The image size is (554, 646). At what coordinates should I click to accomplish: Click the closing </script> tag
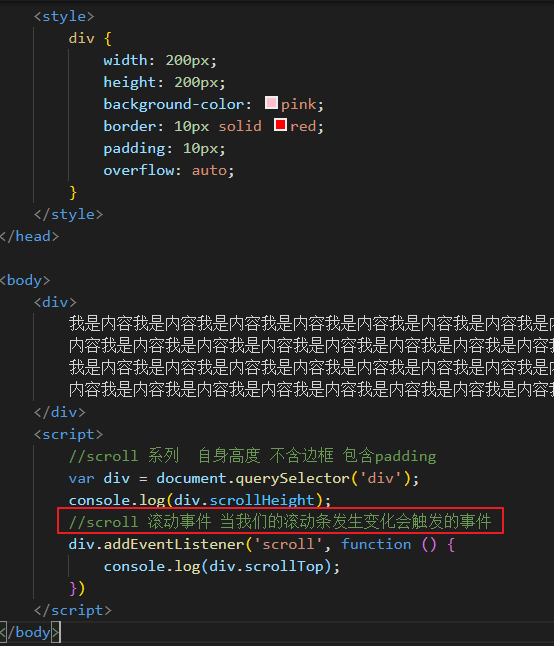tap(73, 610)
